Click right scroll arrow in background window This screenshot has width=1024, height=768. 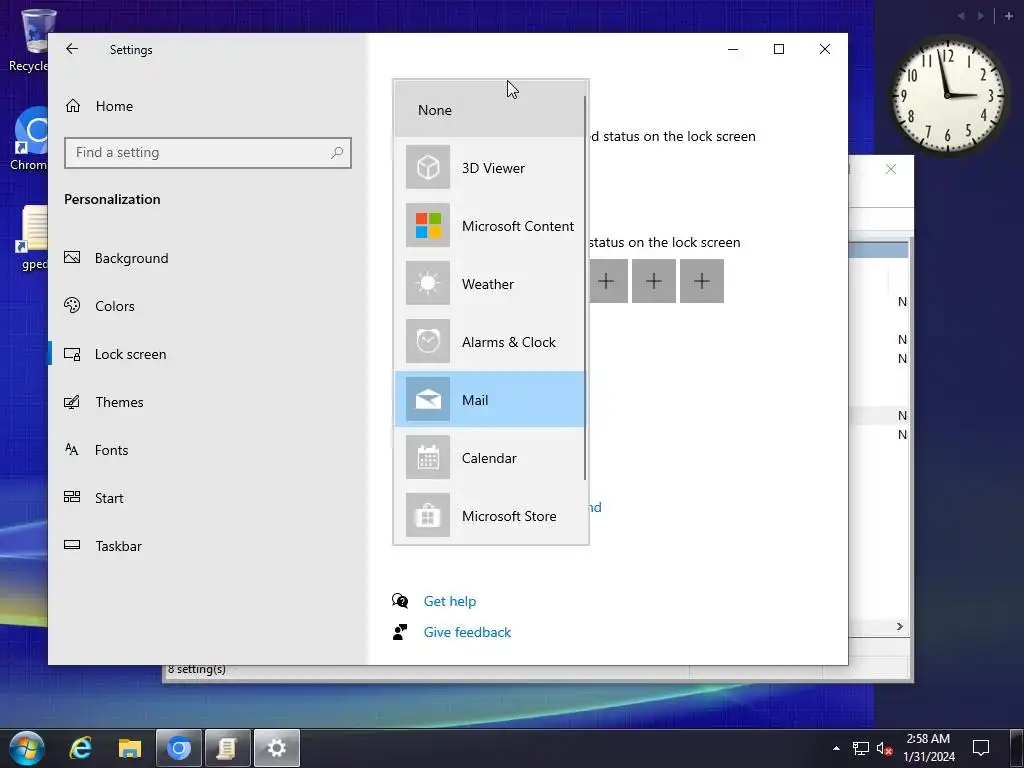click(899, 626)
